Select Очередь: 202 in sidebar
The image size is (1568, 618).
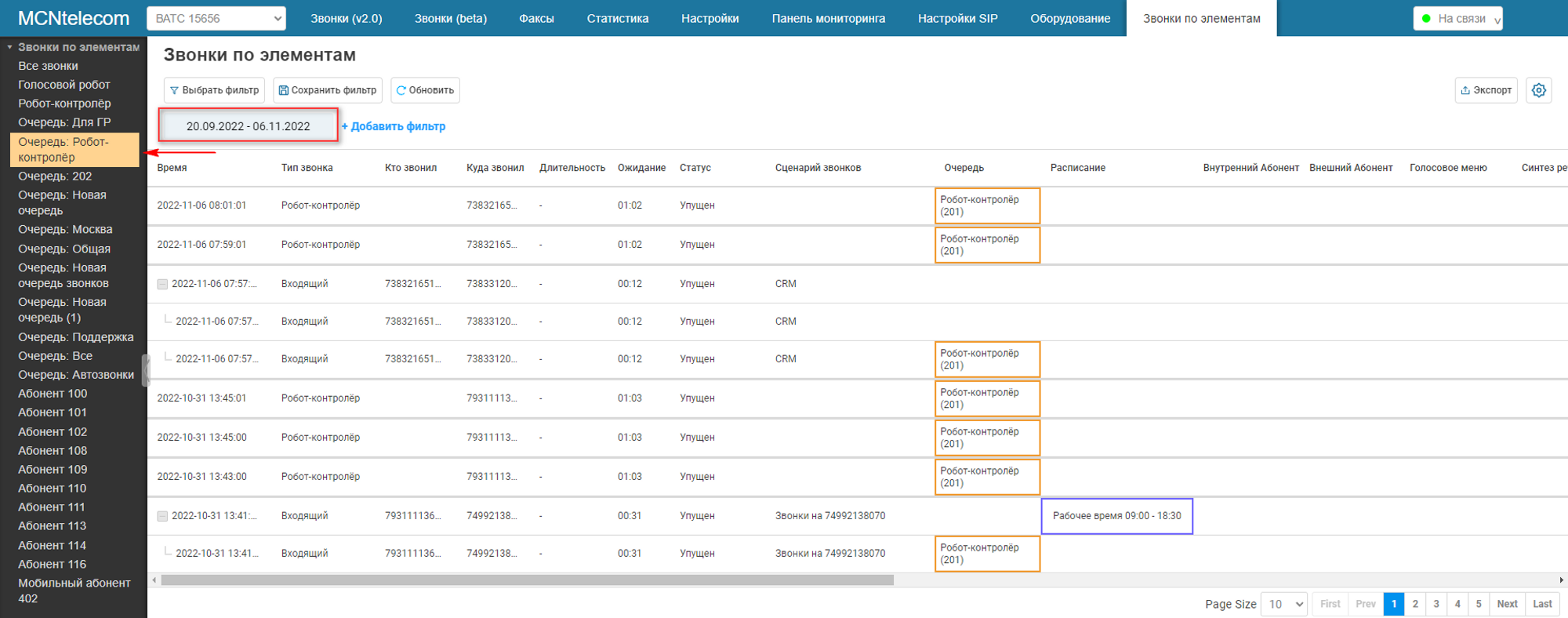click(55, 176)
